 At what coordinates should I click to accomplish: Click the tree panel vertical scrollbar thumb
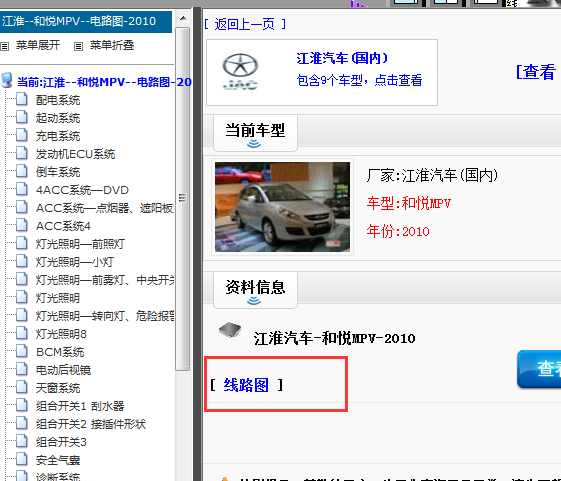pyautogui.click(x=183, y=199)
